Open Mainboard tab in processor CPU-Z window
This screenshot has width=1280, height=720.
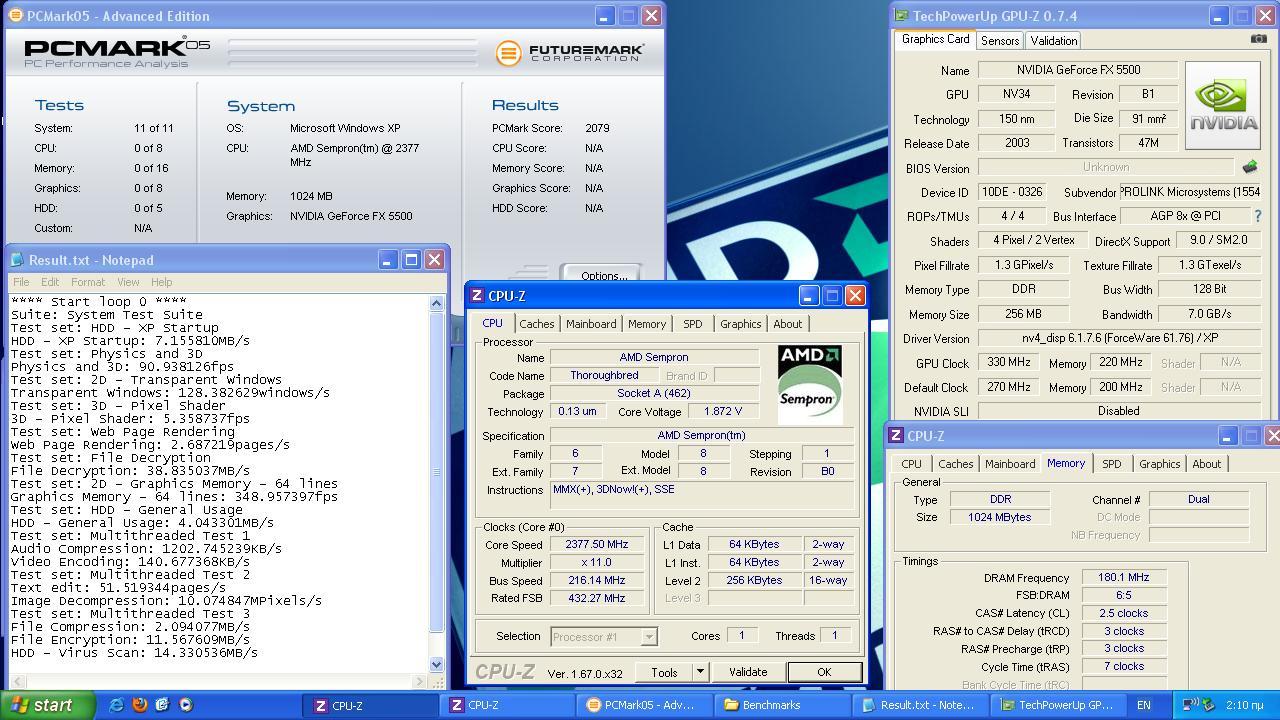coord(591,324)
